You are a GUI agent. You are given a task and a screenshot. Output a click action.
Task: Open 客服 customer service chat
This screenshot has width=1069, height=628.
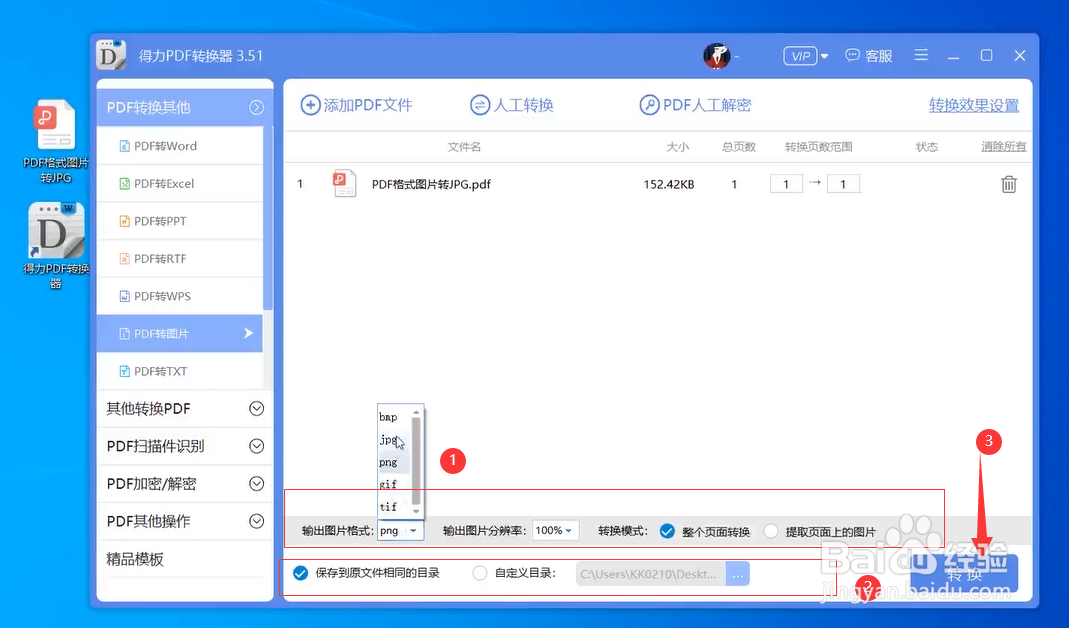click(869, 56)
